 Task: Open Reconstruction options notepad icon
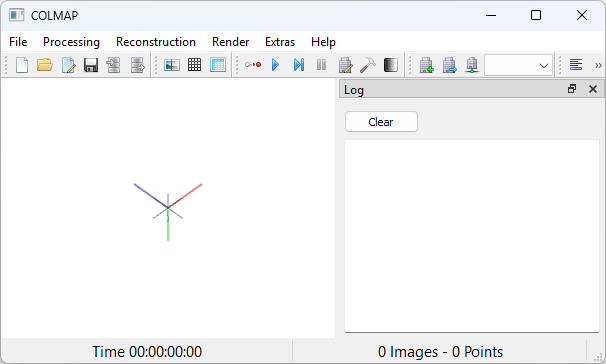pyautogui.click(x=345, y=65)
